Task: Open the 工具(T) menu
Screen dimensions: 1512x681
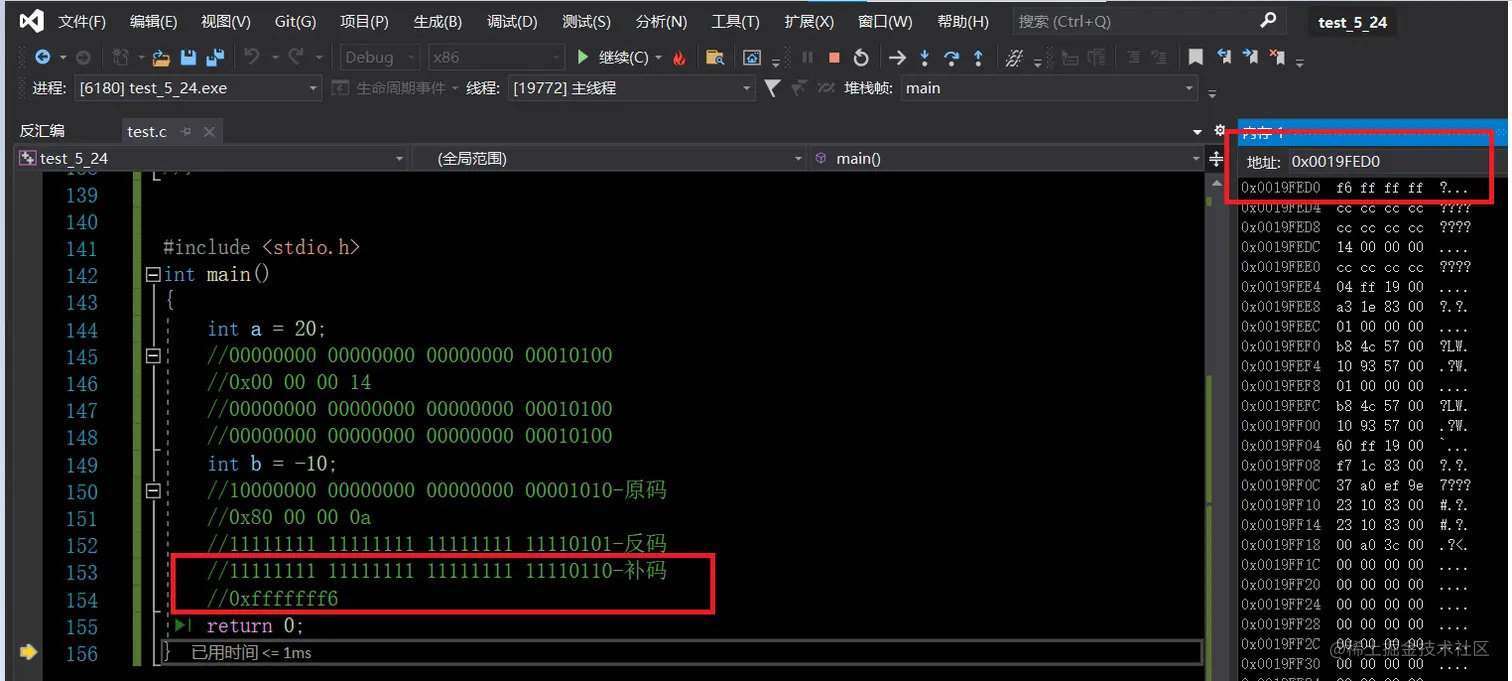Action: click(x=735, y=21)
